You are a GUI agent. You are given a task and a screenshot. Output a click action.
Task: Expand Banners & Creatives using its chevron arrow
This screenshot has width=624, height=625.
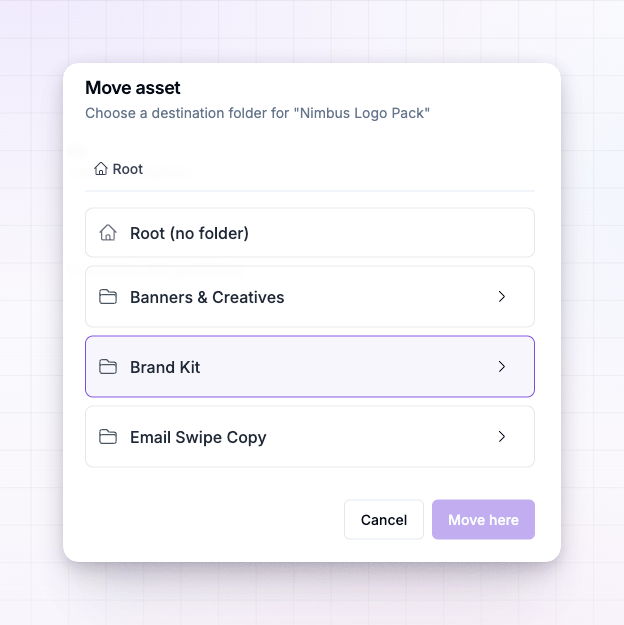502,297
